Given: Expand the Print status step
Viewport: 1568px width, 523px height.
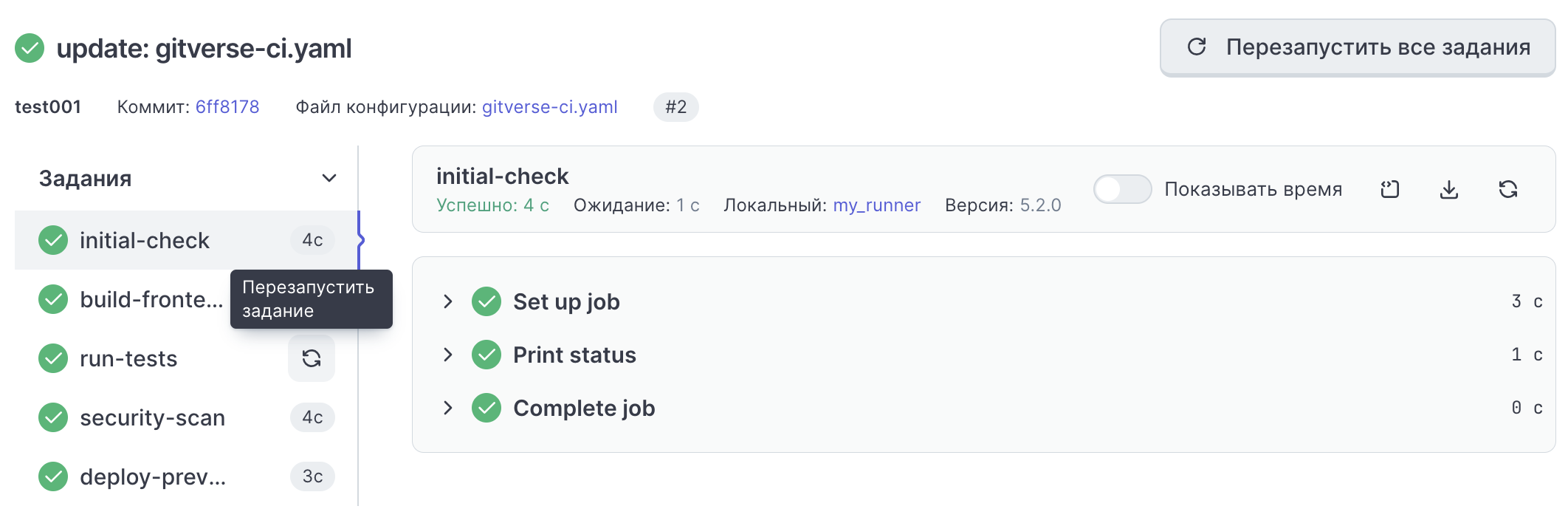Looking at the screenshot, I should [447, 355].
